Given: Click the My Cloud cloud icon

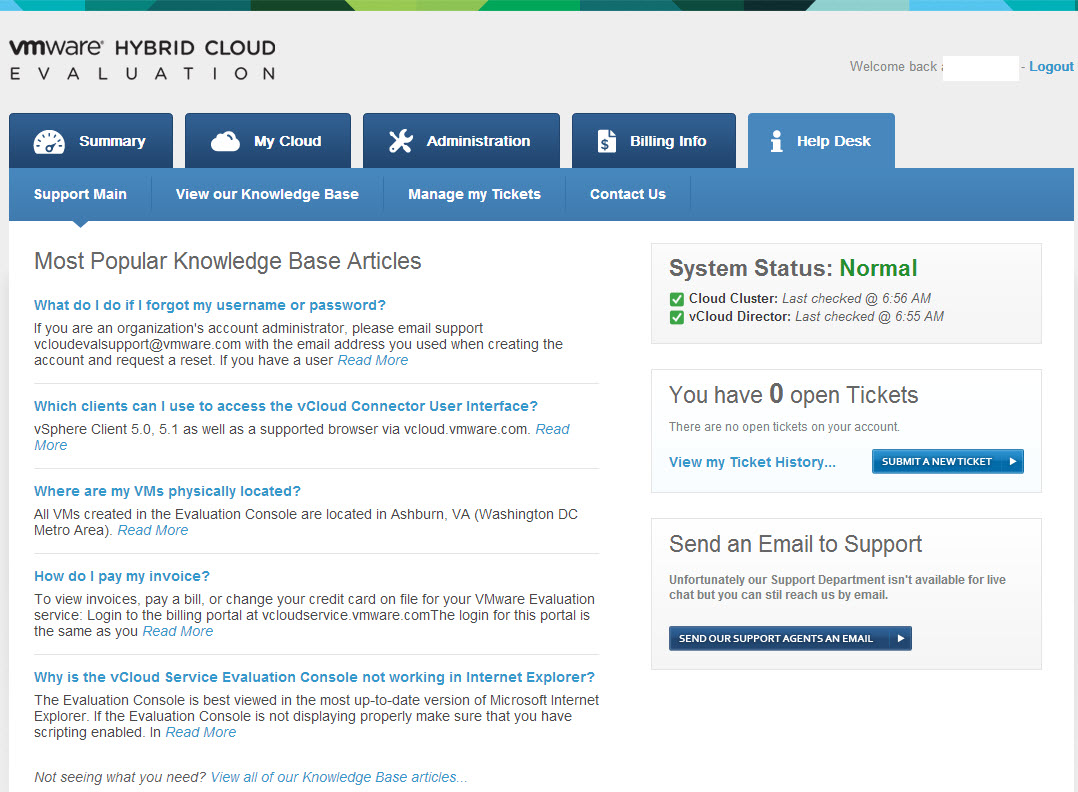Looking at the screenshot, I should click(225, 142).
